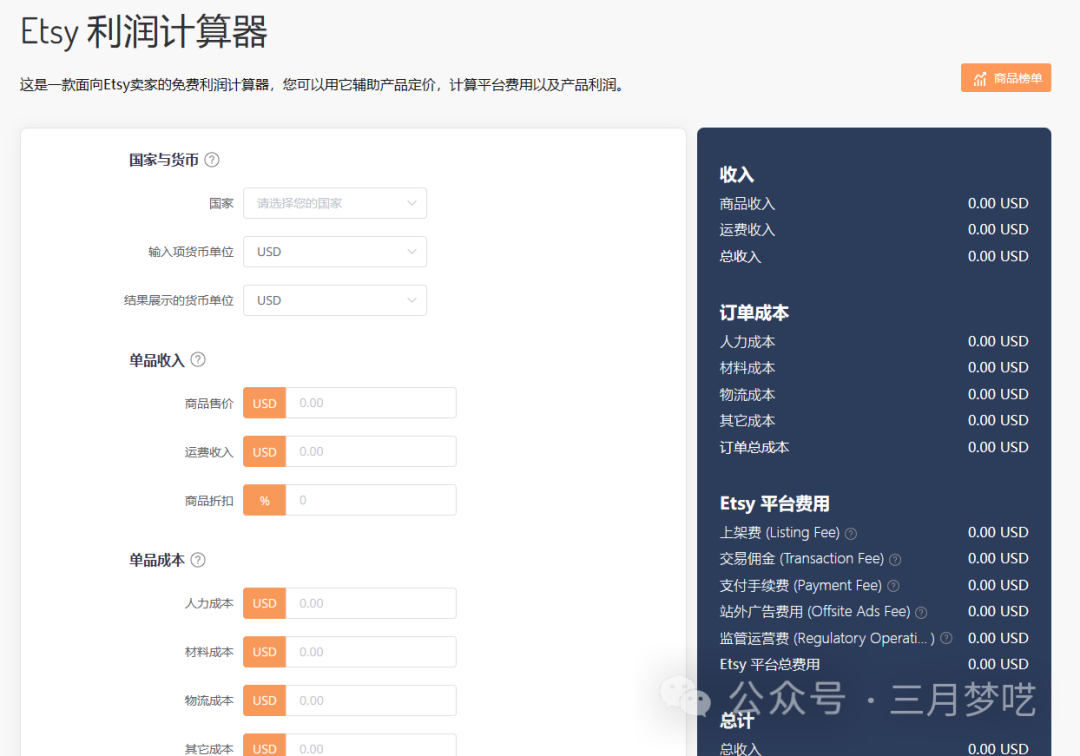Click the USD prefix on 材料成本
Image resolution: width=1080 pixels, height=756 pixels.
pos(264,652)
